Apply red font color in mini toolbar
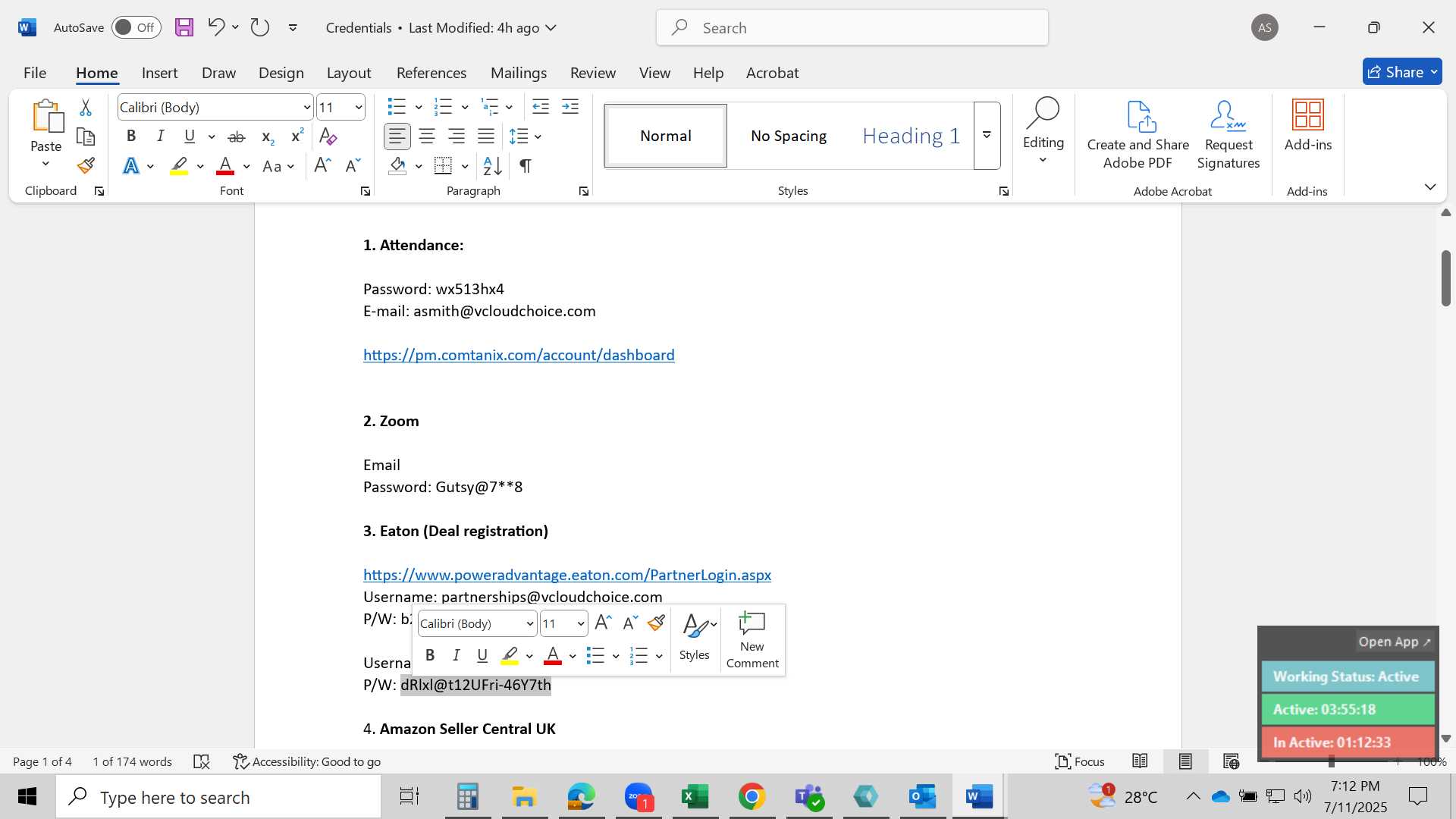1456x819 pixels. (x=553, y=655)
